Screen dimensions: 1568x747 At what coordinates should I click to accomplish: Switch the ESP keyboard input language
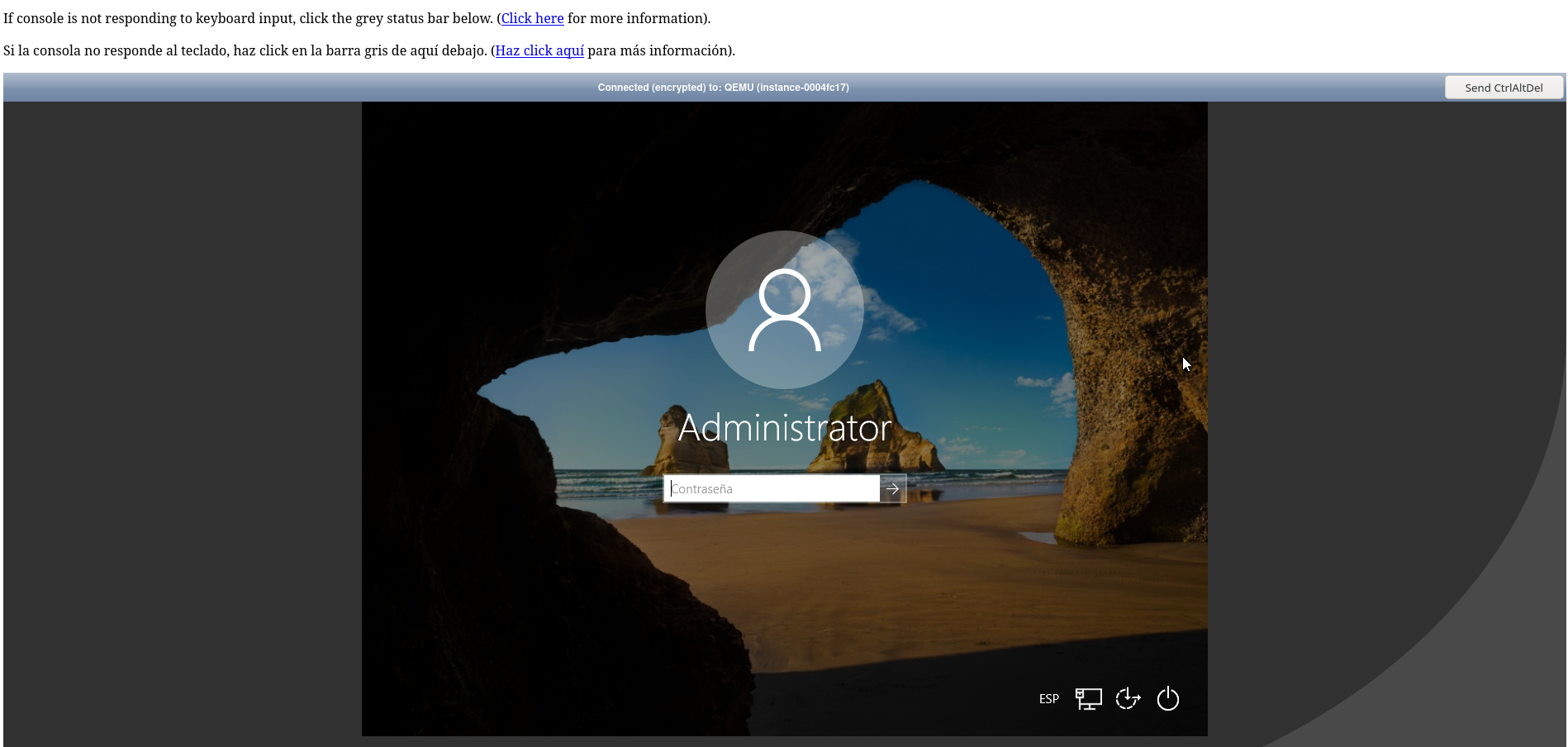coord(1048,699)
